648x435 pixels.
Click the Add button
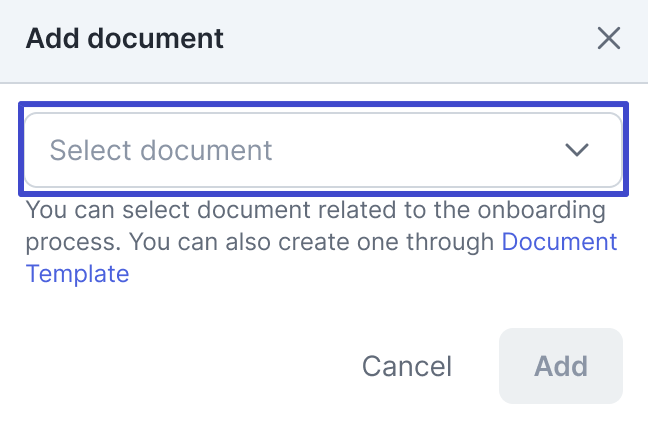[x=560, y=366]
